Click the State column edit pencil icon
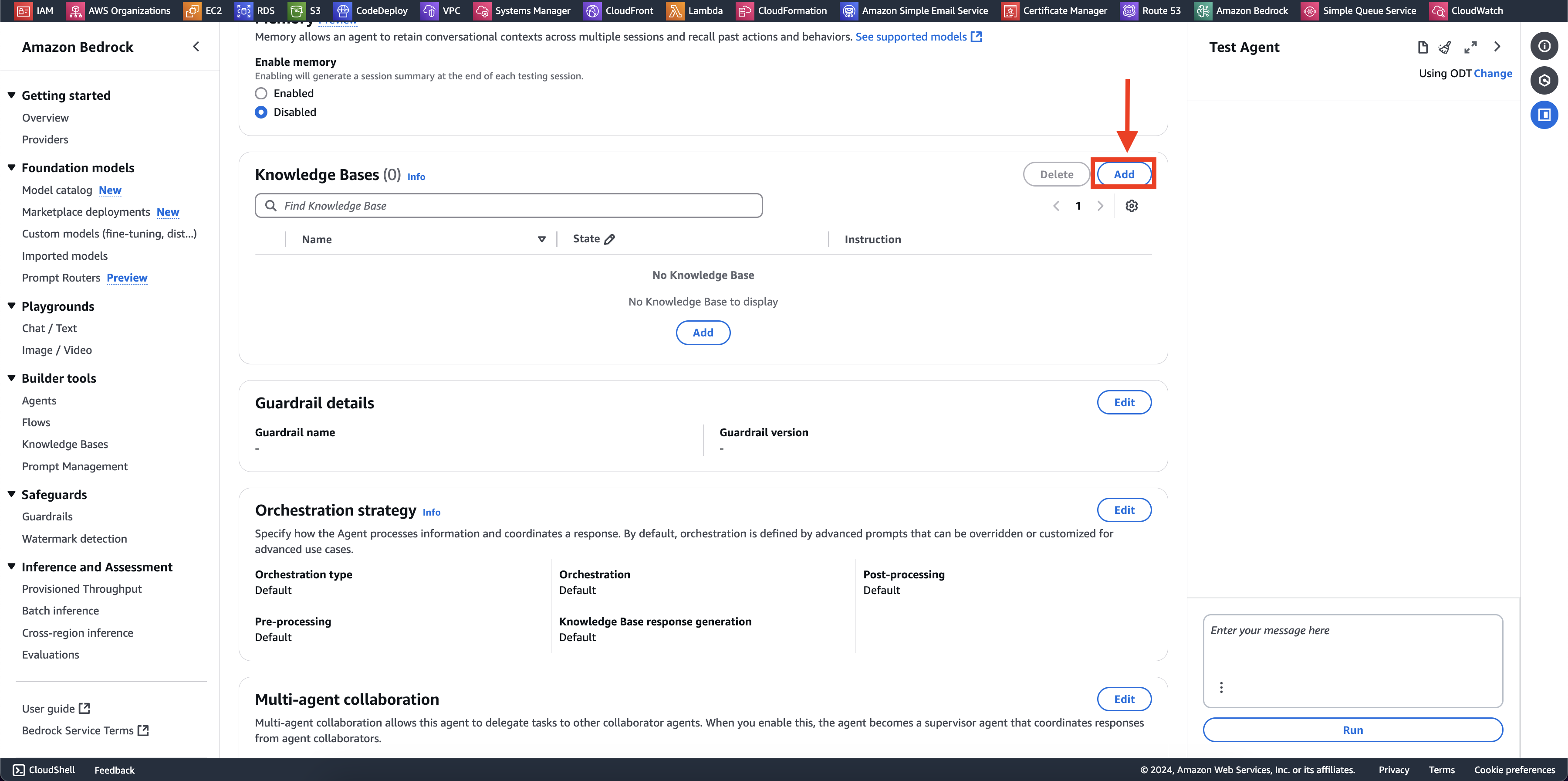This screenshot has width=1568, height=781. [x=609, y=239]
